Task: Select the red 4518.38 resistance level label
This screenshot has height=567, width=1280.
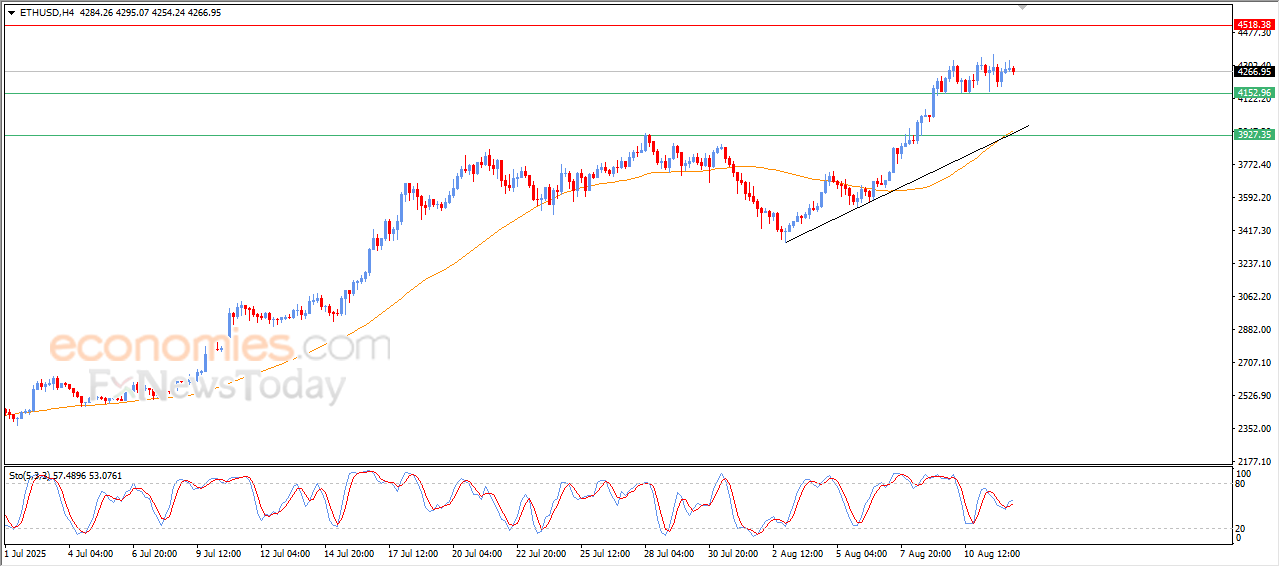Action: coord(1253,24)
